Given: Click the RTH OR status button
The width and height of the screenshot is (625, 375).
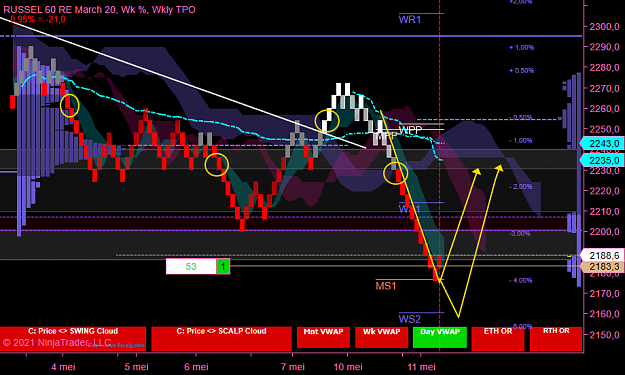Looking at the screenshot, I should (x=556, y=339).
